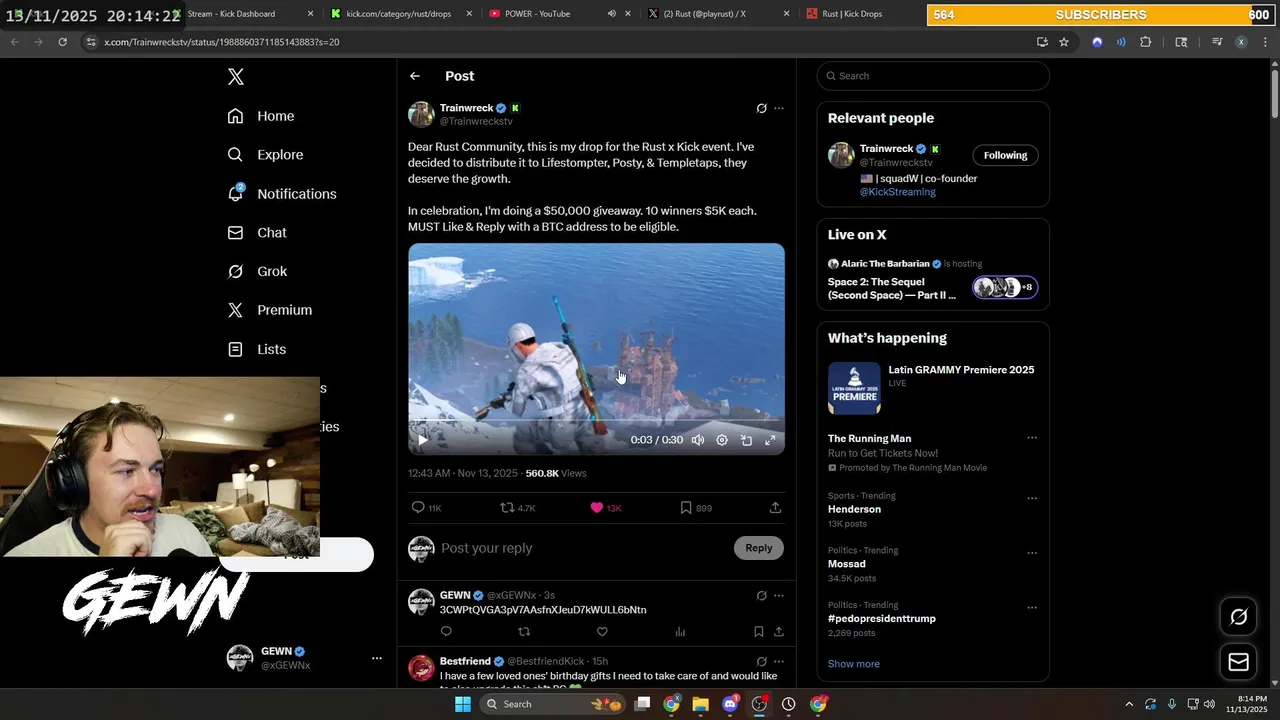1280x720 pixels.
Task: Click Show more under trends
Action: (x=854, y=664)
